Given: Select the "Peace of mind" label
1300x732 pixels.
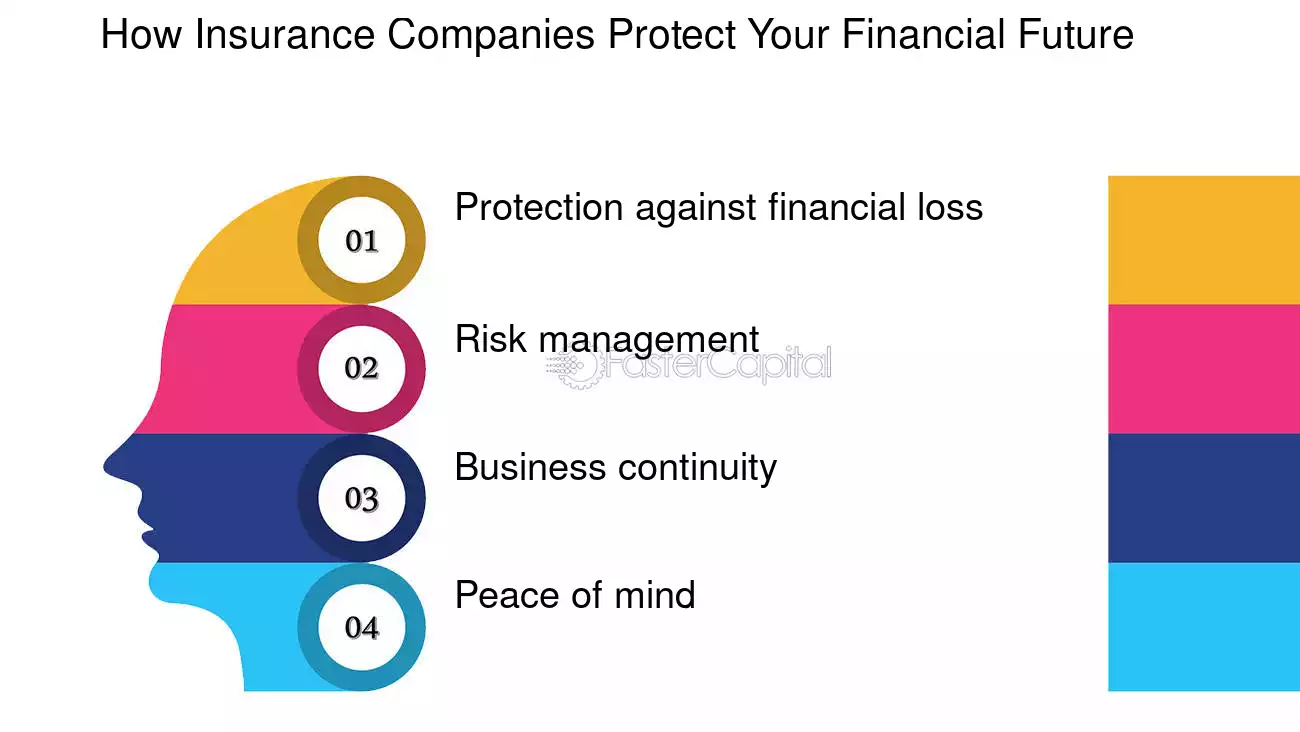Looking at the screenshot, I should point(574,595).
